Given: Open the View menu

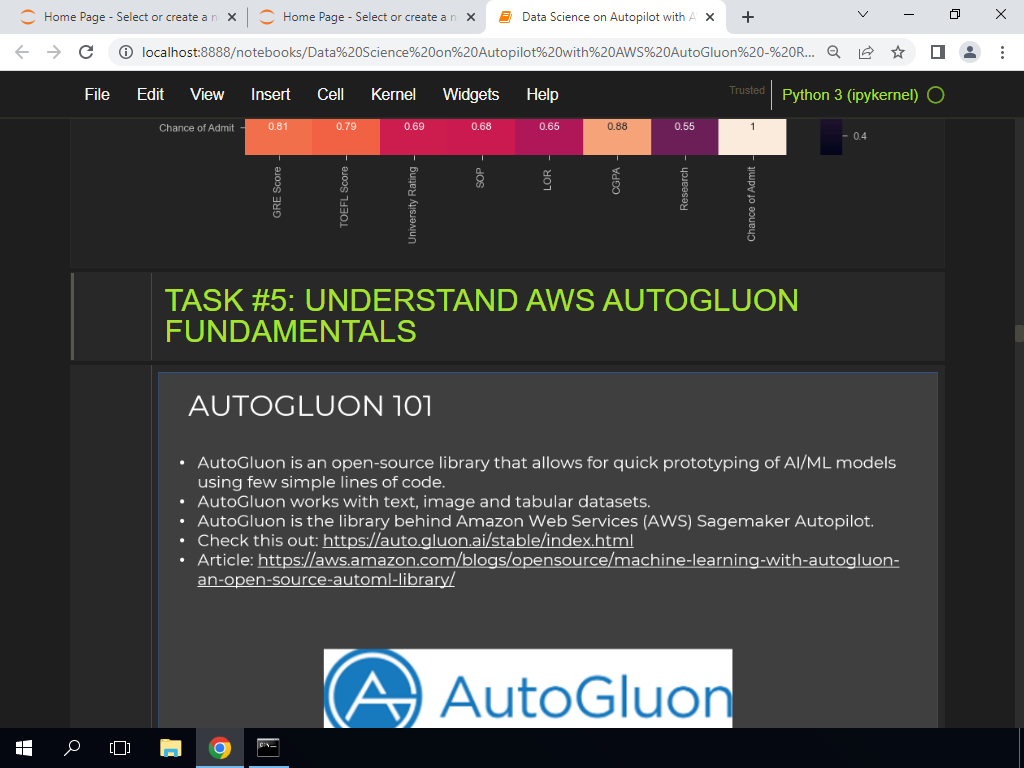Looking at the screenshot, I should click(x=207, y=95).
